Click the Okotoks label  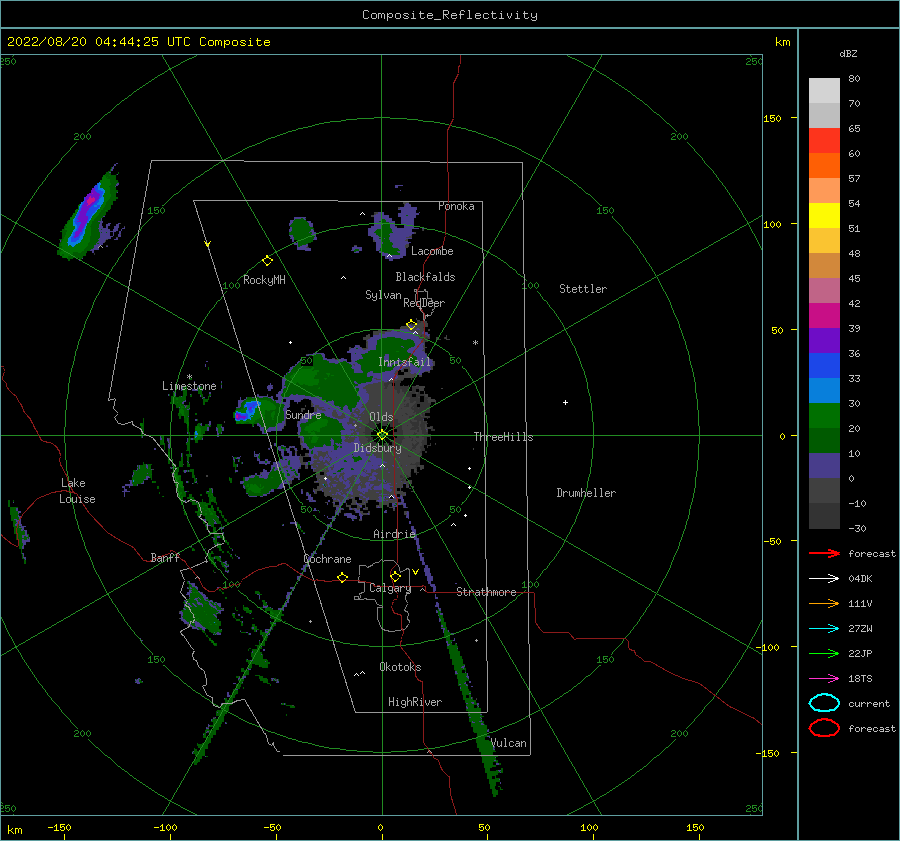pyautogui.click(x=400, y=666)
